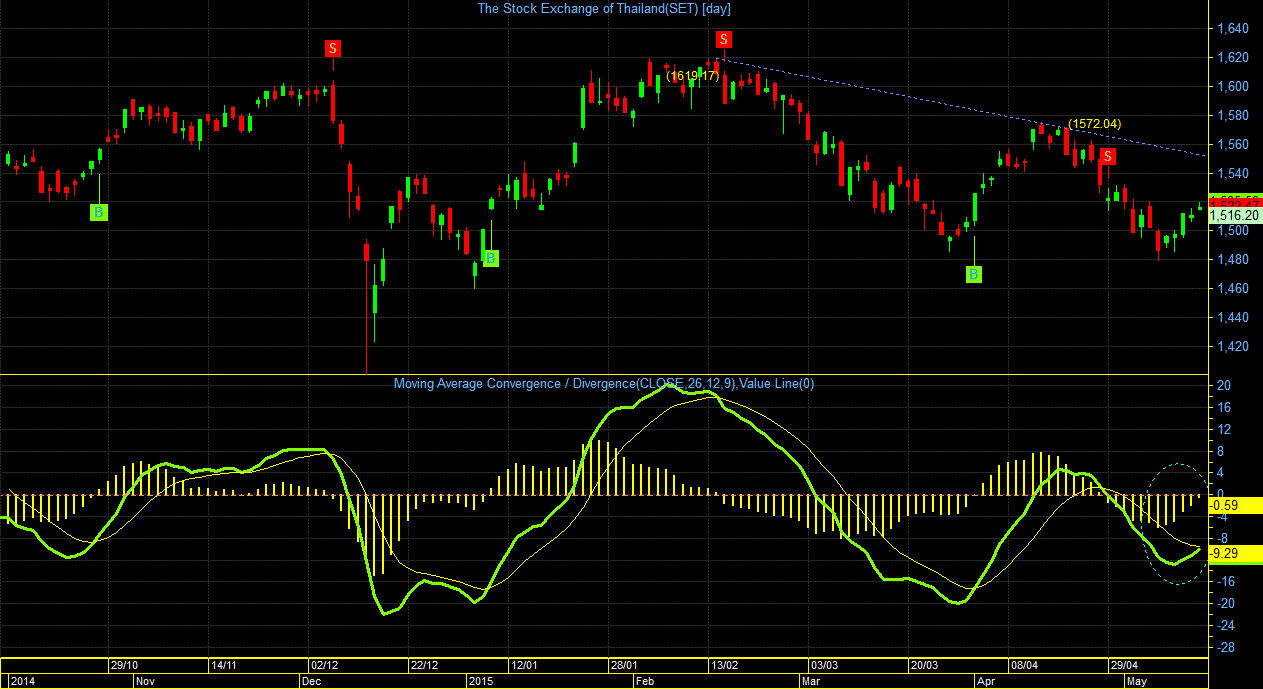Click the Feb month label

[646, 681]
